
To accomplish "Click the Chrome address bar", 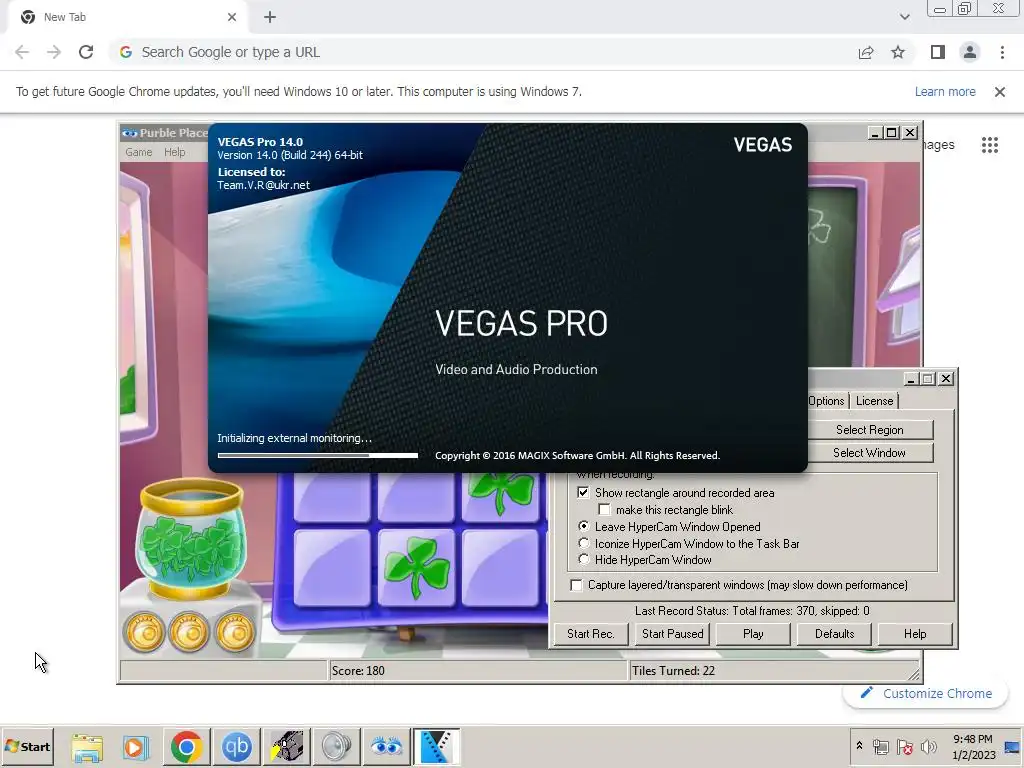I will (x=483, y=52).
